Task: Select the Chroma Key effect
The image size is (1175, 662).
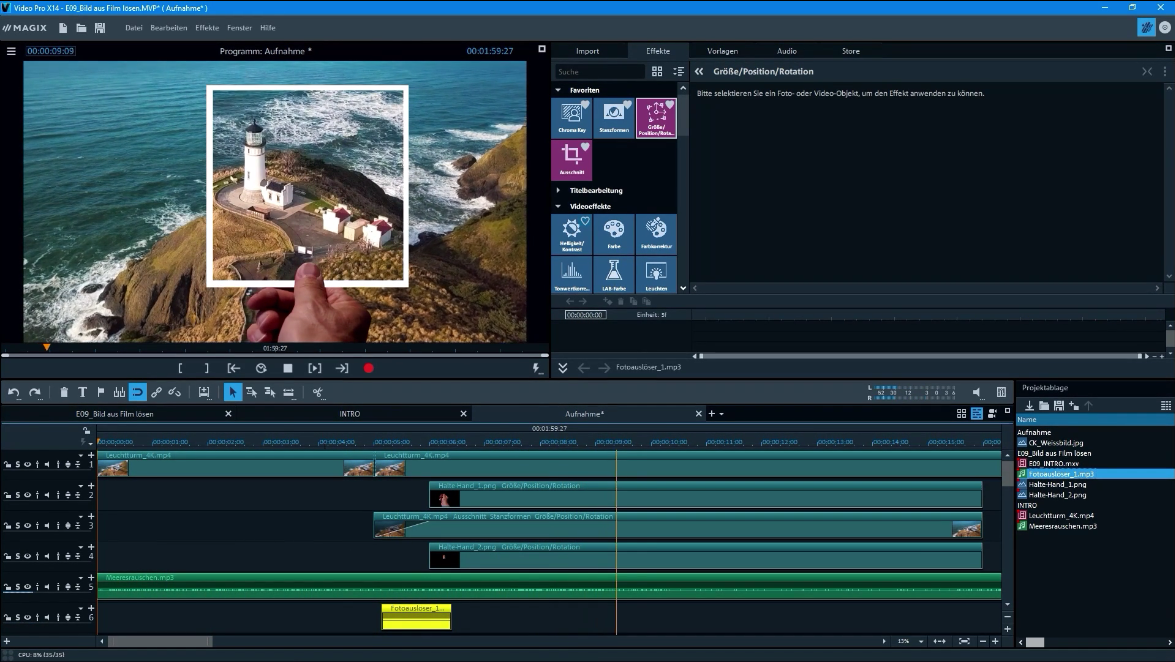Action: tap(572, 117)
